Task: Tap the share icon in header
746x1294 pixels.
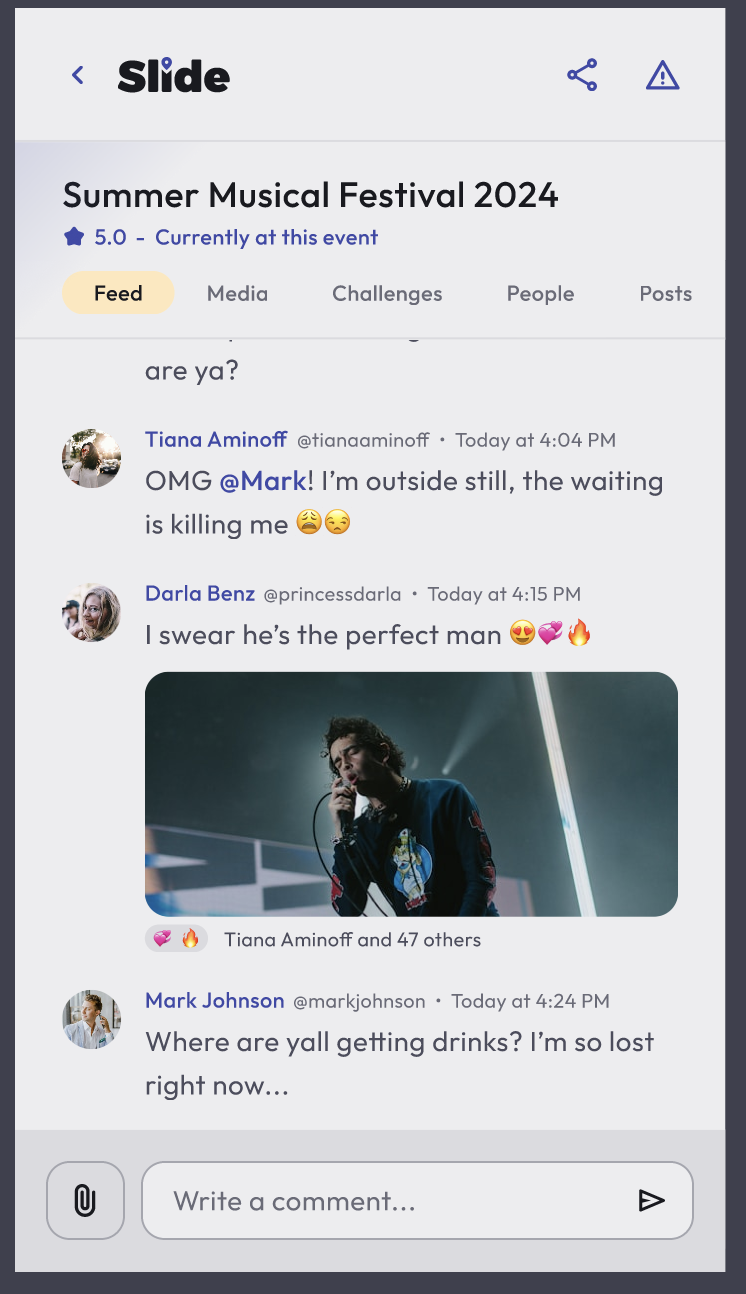Action: [x=582, y=75]
